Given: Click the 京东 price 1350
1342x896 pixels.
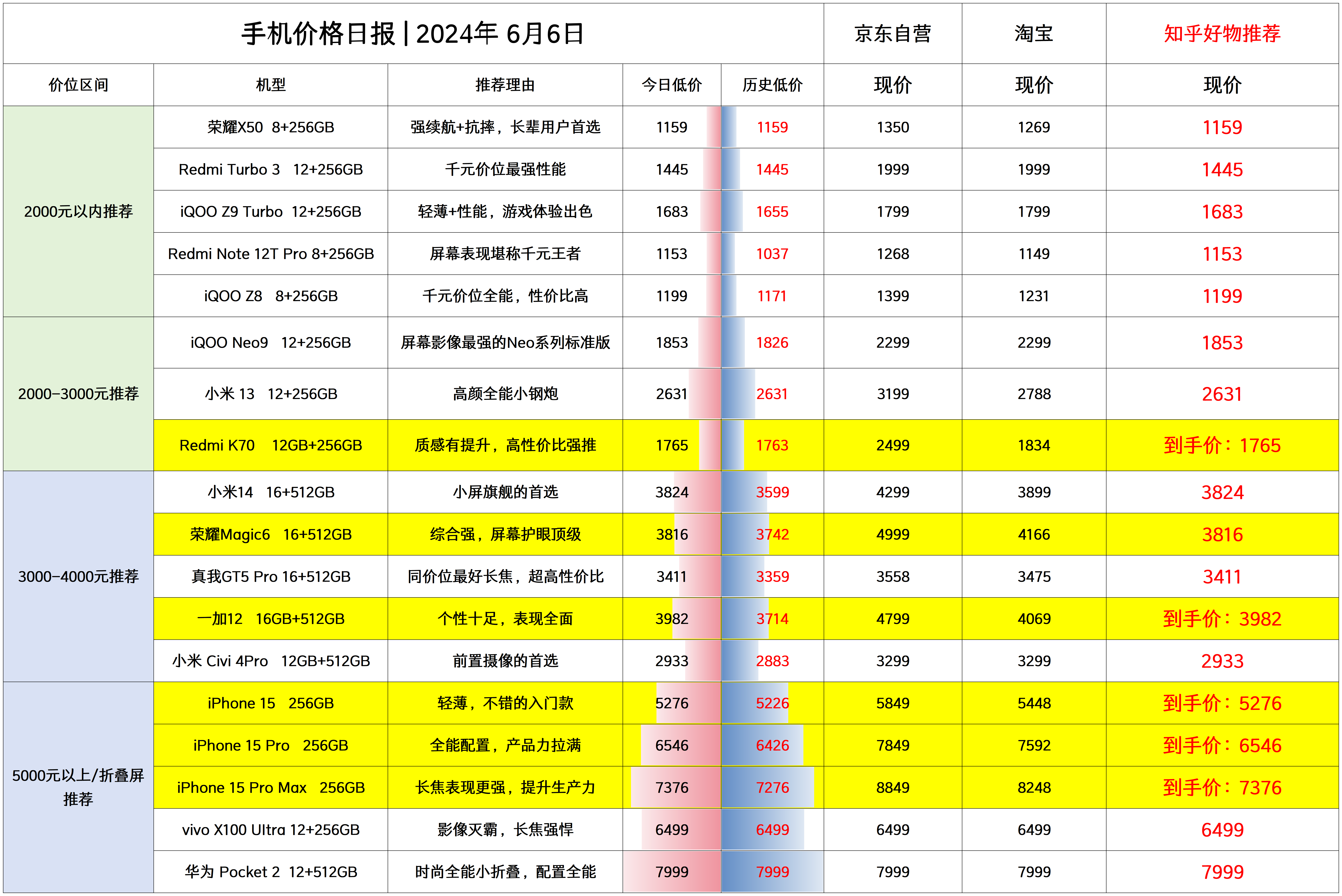Looking at the screenshot, I should [x=893, y=127].
